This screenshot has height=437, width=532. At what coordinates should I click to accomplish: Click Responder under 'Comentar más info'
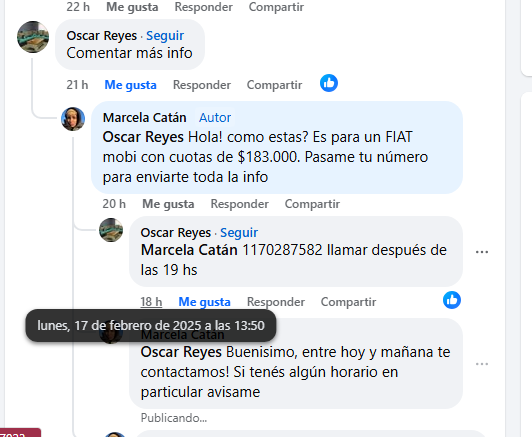pos(202,85)
